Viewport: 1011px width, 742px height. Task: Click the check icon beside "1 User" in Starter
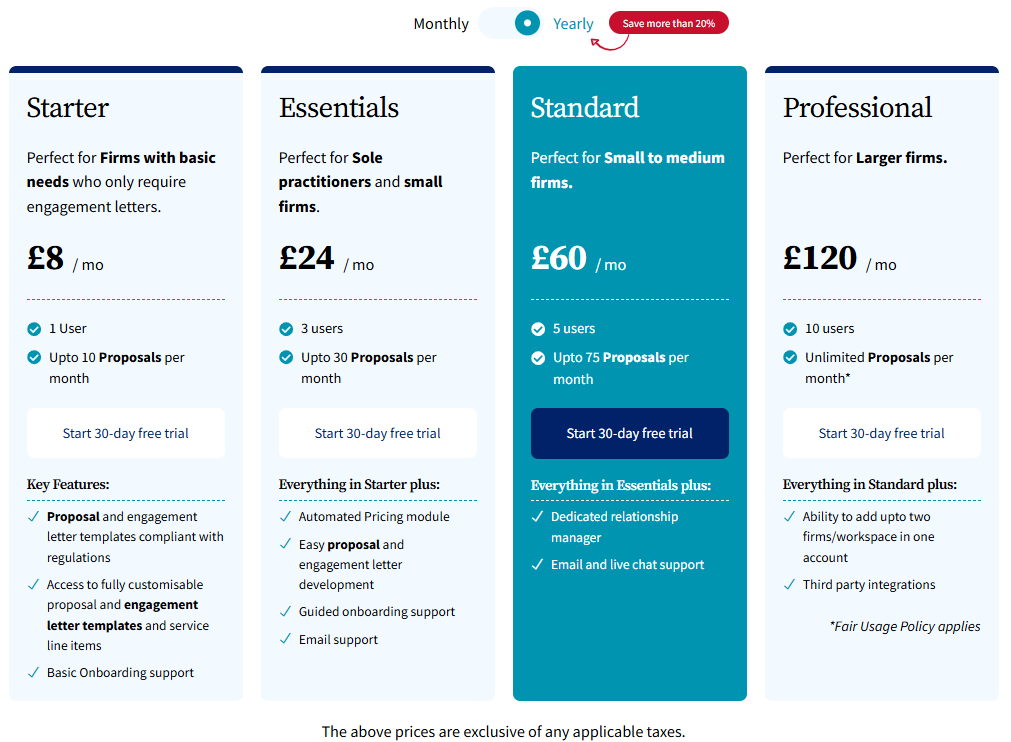tap(34, 328)
